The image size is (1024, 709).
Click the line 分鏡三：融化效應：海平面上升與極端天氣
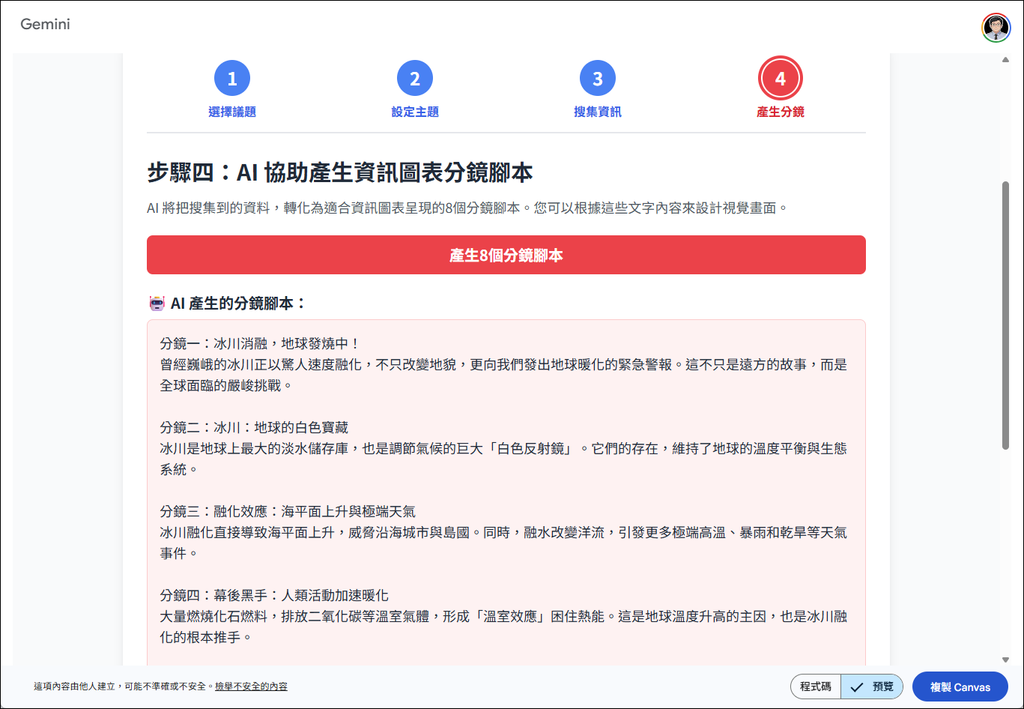click(288, 511)
